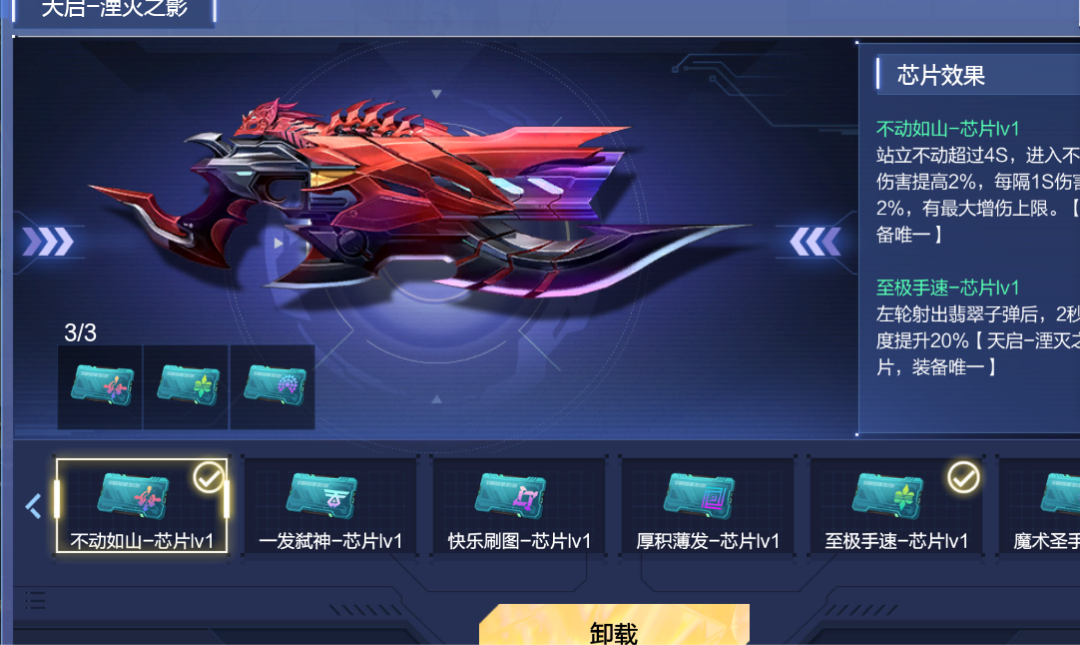Select the 不动如山-芯片lv1 chip card

click(x=142, y=506)
